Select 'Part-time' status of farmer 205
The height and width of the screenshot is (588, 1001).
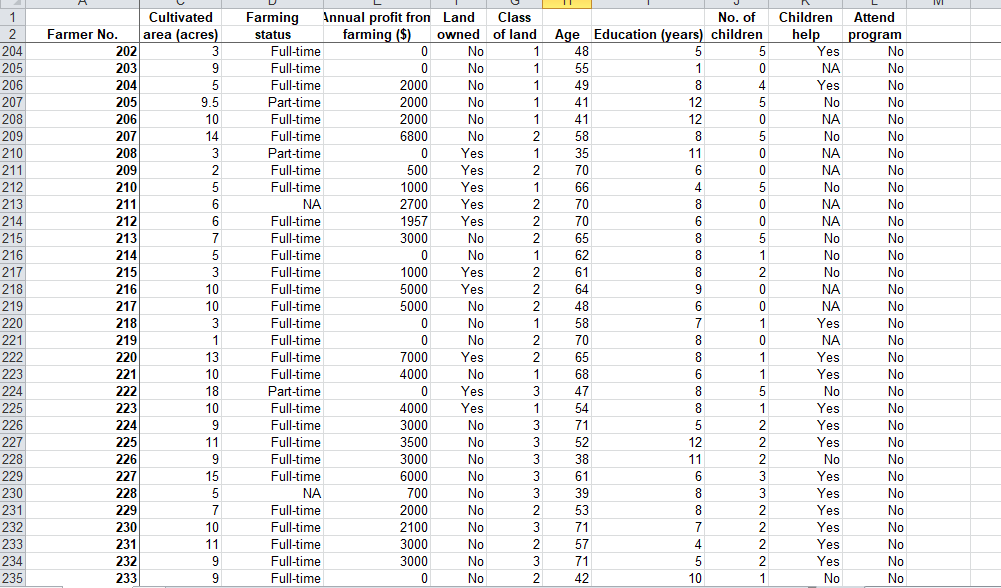click(x=272, y=102)
